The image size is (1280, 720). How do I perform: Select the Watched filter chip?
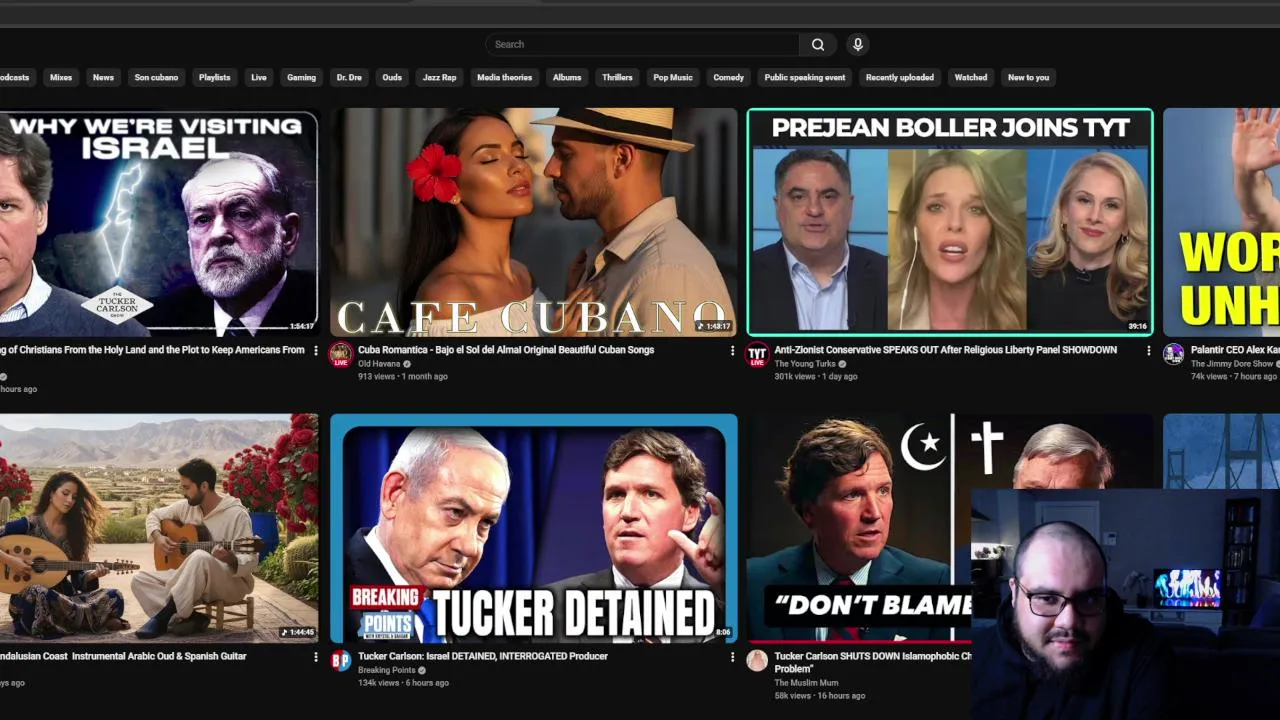point(970,77)
